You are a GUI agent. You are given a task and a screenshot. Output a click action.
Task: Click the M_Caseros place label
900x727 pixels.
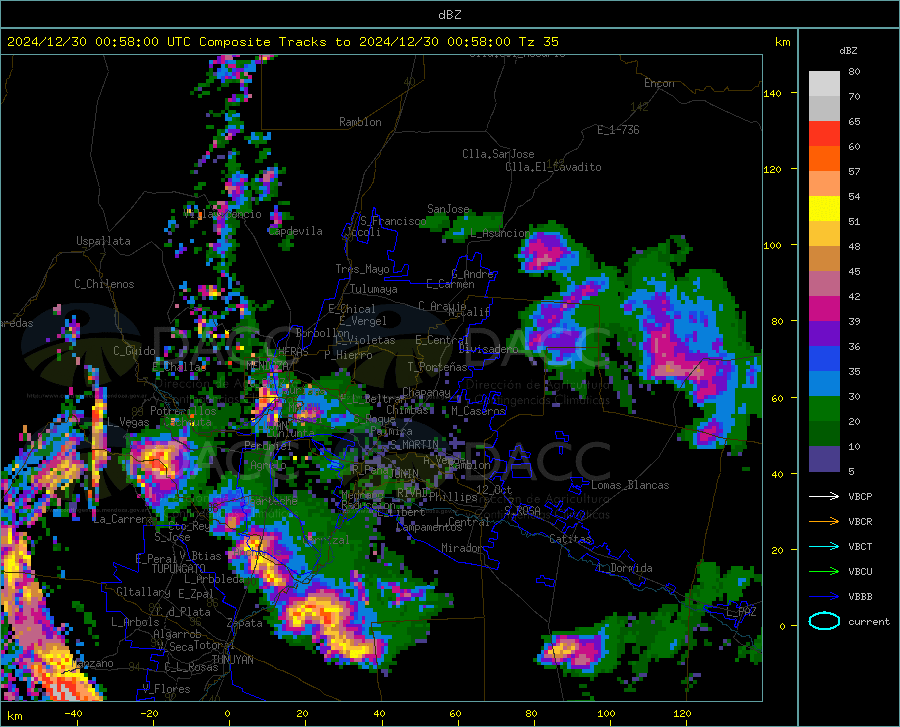click(x=478, y=411)
